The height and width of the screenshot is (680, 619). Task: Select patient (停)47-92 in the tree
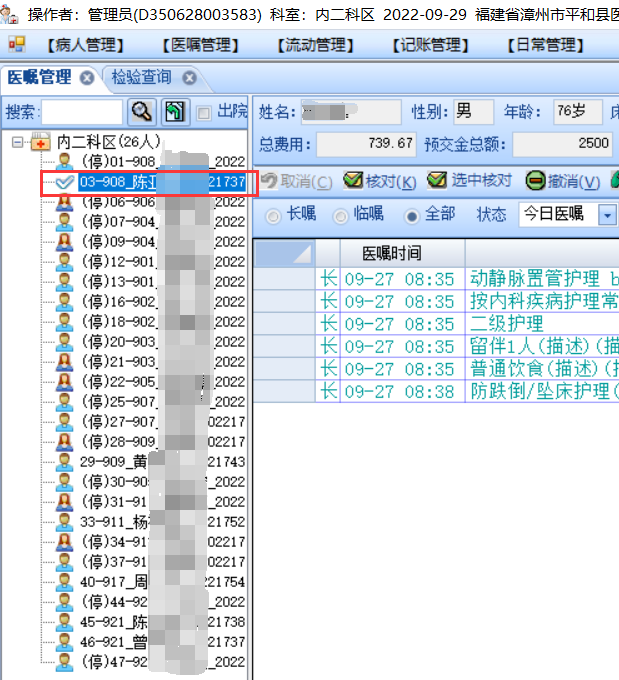click(x=164, y=662)
